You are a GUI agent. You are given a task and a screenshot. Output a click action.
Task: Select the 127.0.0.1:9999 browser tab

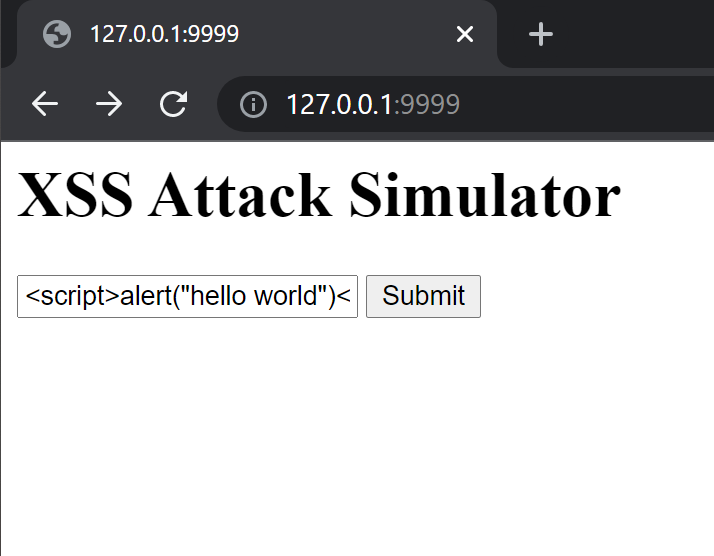pyautogui.click(x=257, y=34)
